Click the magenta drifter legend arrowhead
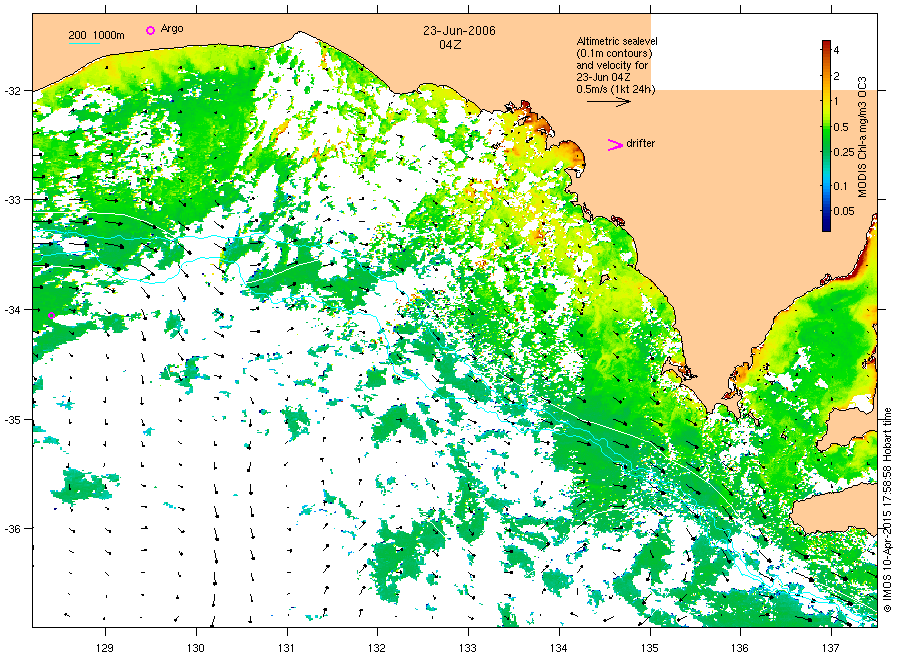900x660 pixels. pos(615,145)
